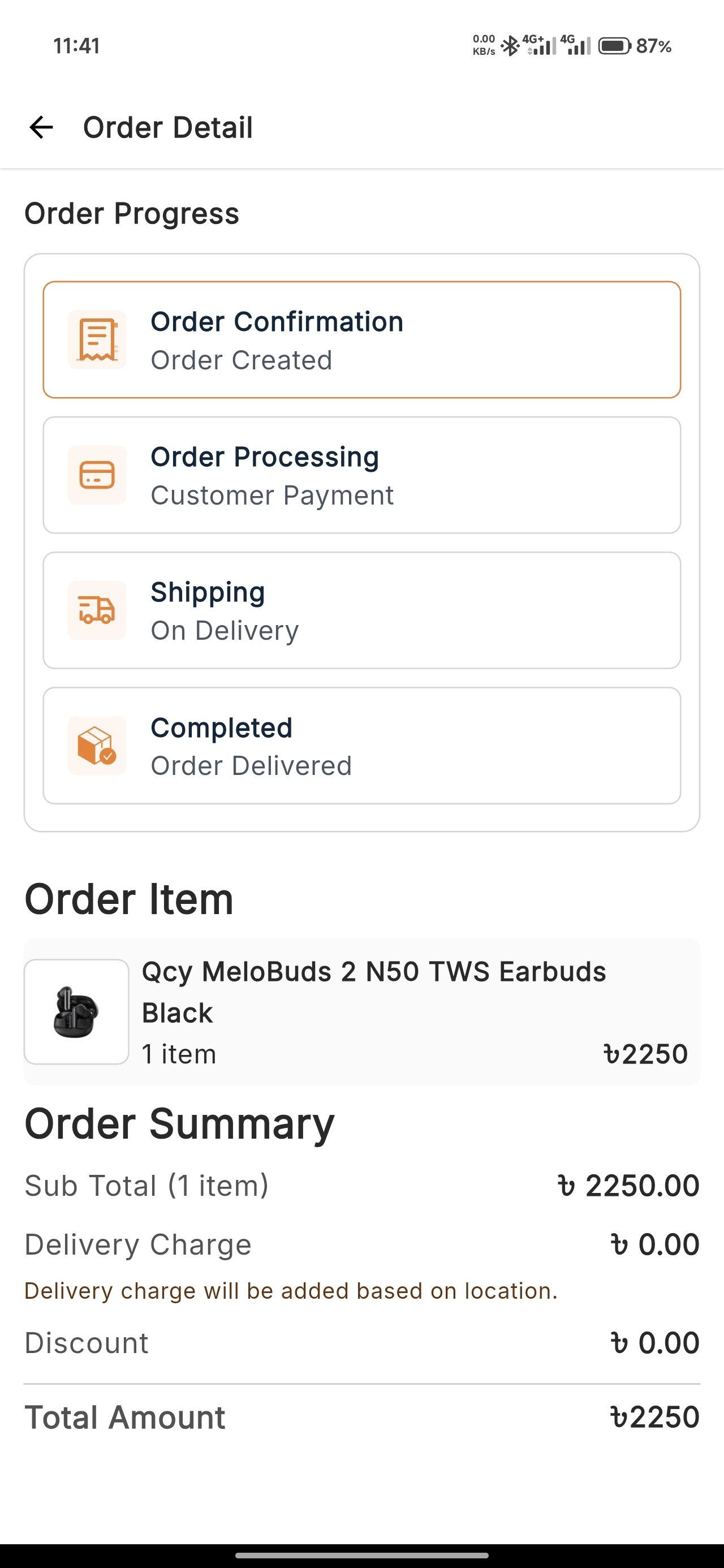Tap the Completed package box icon
Viewport: 724px width, 1568px height.
(97, 746)
